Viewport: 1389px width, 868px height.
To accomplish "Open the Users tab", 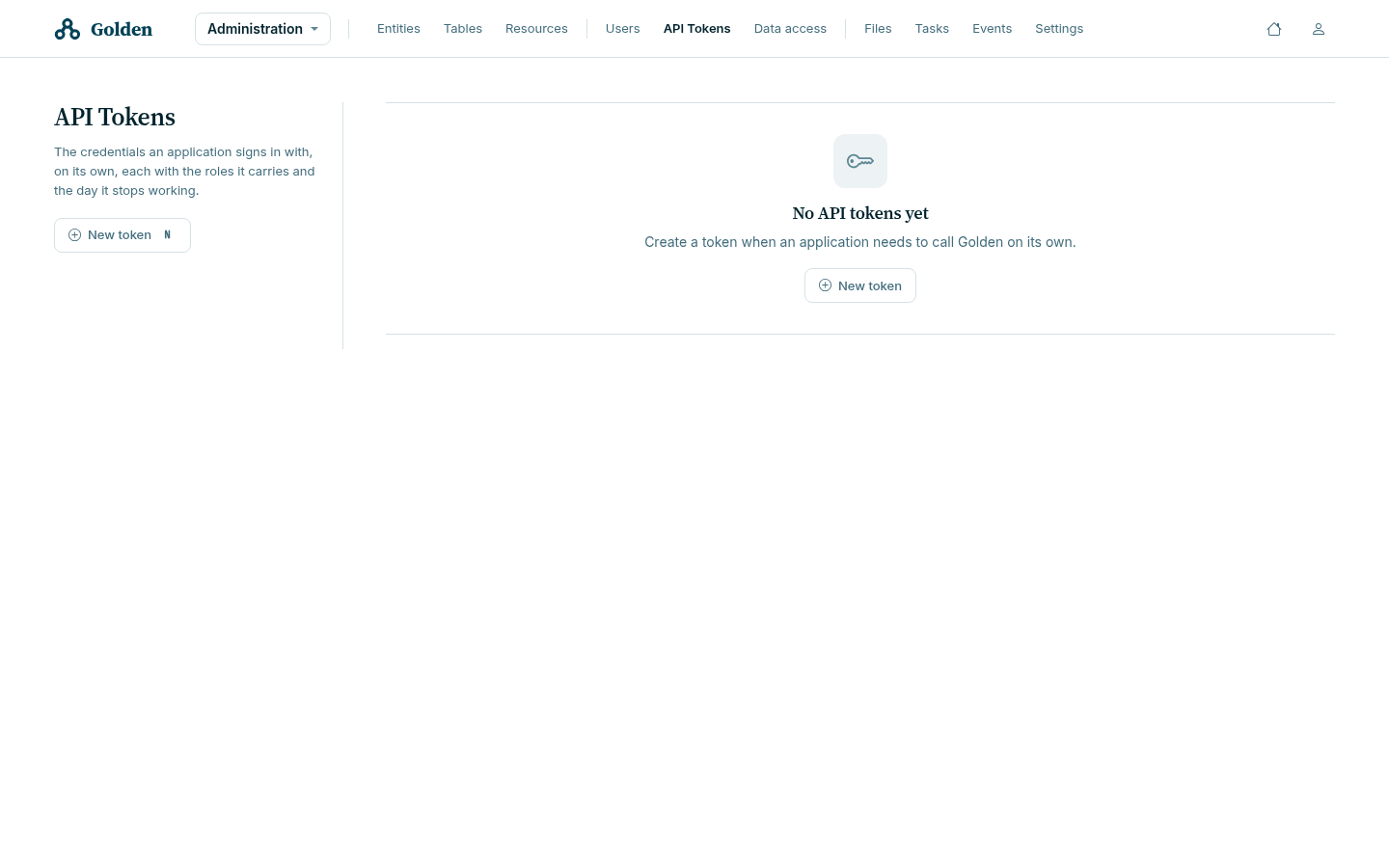I will (x=623, y=29).
